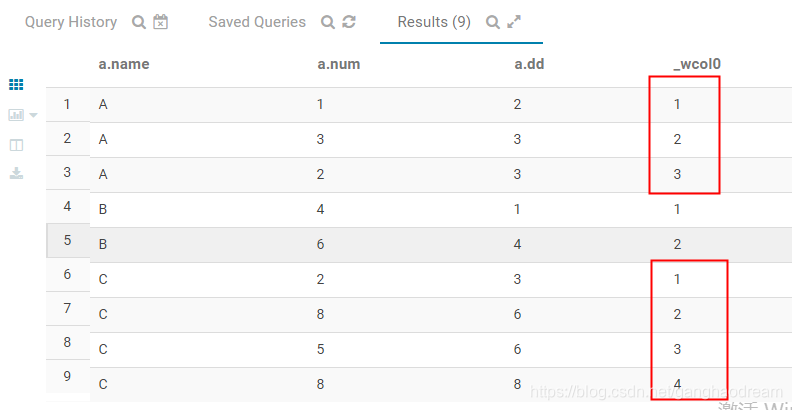Viewport: 792px width, 410px height.
Task: Search the Query History
Action: (x=138, y=22)
